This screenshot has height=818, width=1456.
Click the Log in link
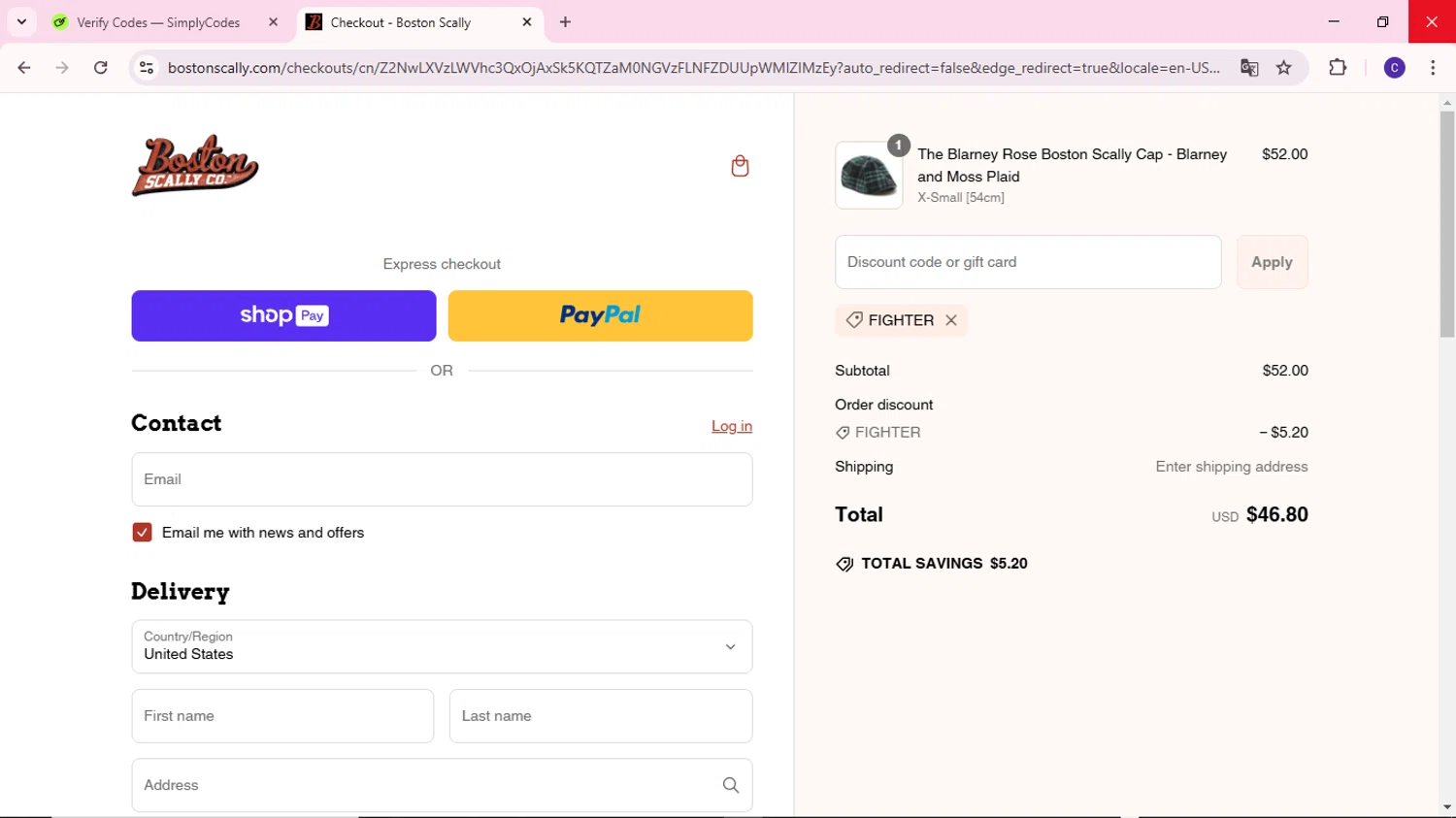(x=732, y=426)
